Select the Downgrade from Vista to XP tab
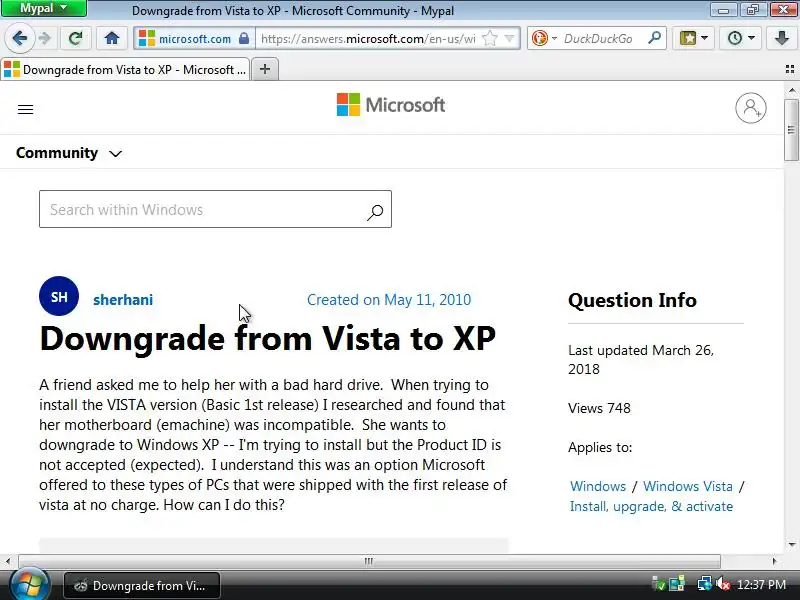Viewport: 800px width, 600px height. [126, 69]
